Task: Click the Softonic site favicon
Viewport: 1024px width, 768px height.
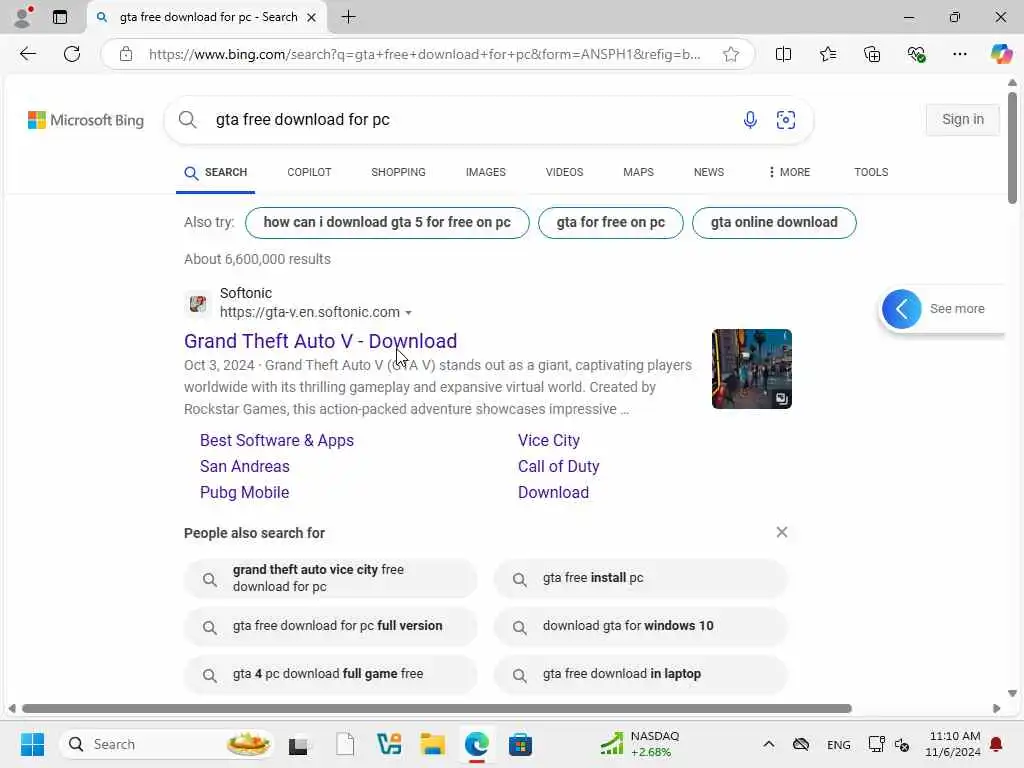Action: coord(198,303)
